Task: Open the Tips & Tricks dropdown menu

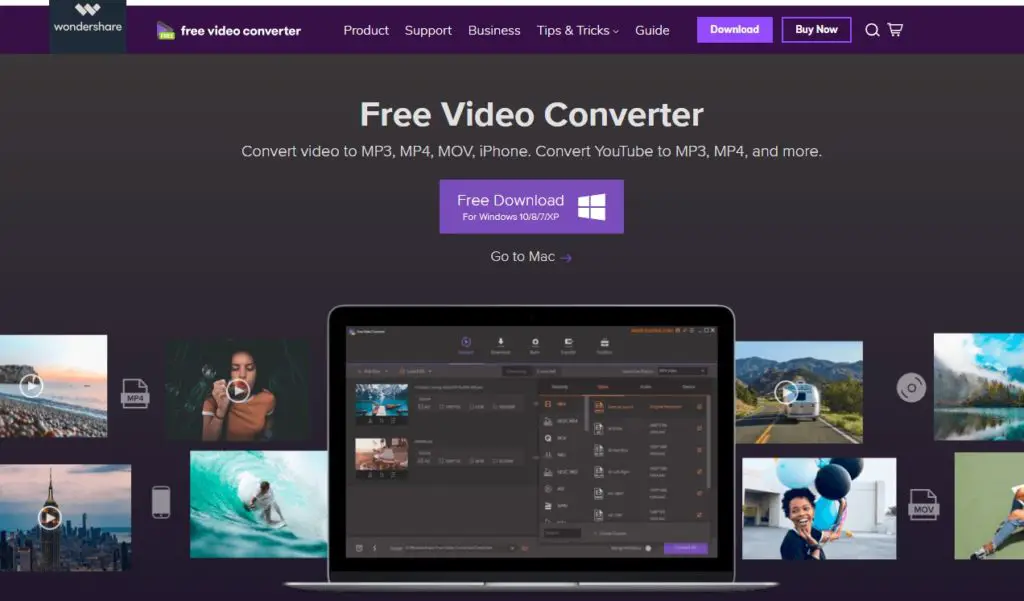Action: [578, 30]
